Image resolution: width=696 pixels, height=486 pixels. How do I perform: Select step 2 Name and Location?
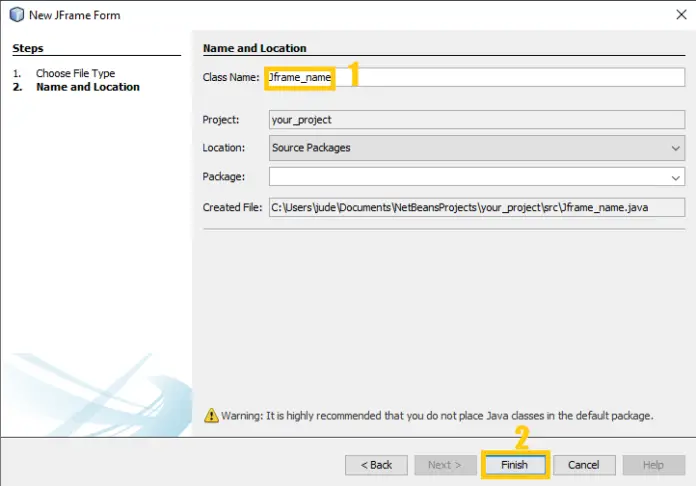click(87, 87)
